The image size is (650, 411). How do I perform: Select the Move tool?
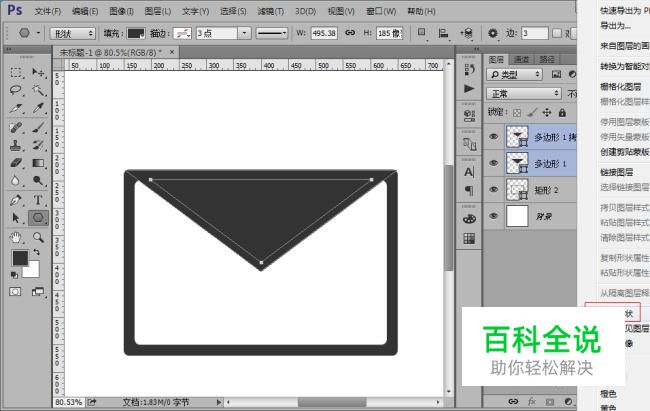(38, 73)
